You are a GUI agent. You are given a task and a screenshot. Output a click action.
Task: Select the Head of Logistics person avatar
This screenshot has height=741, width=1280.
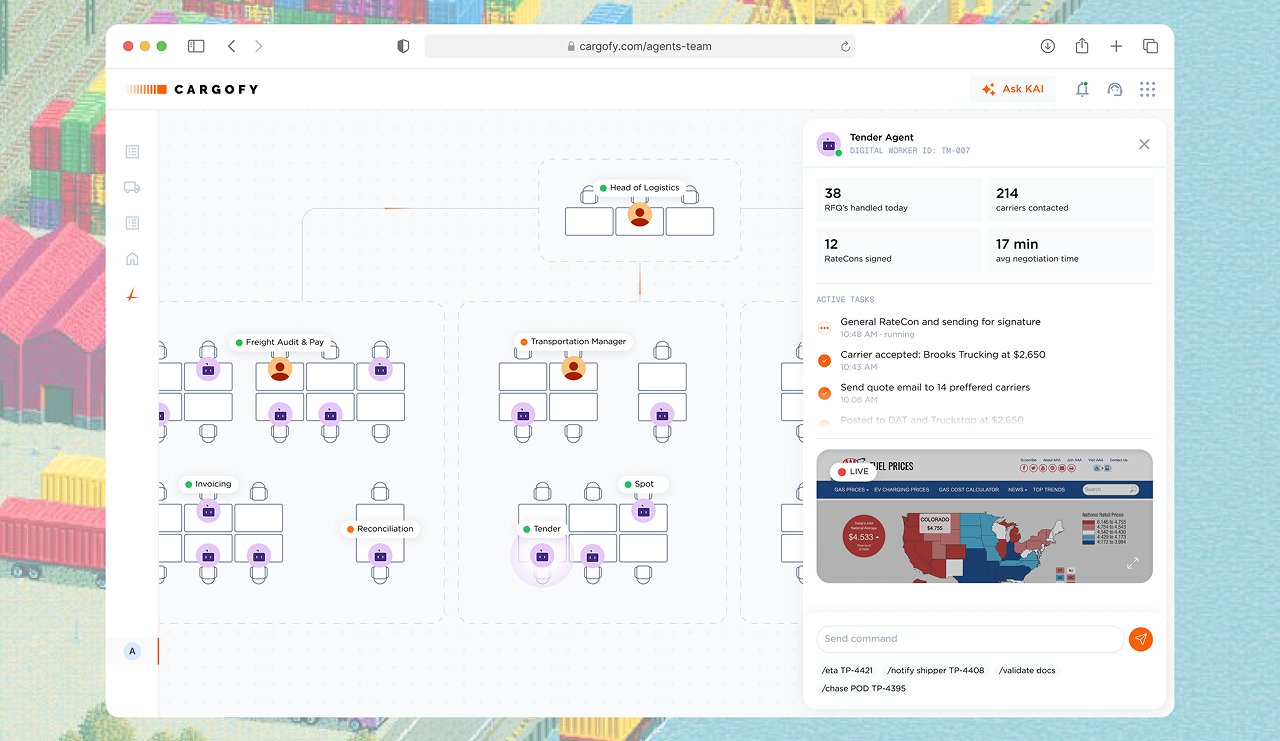point(640,215)
